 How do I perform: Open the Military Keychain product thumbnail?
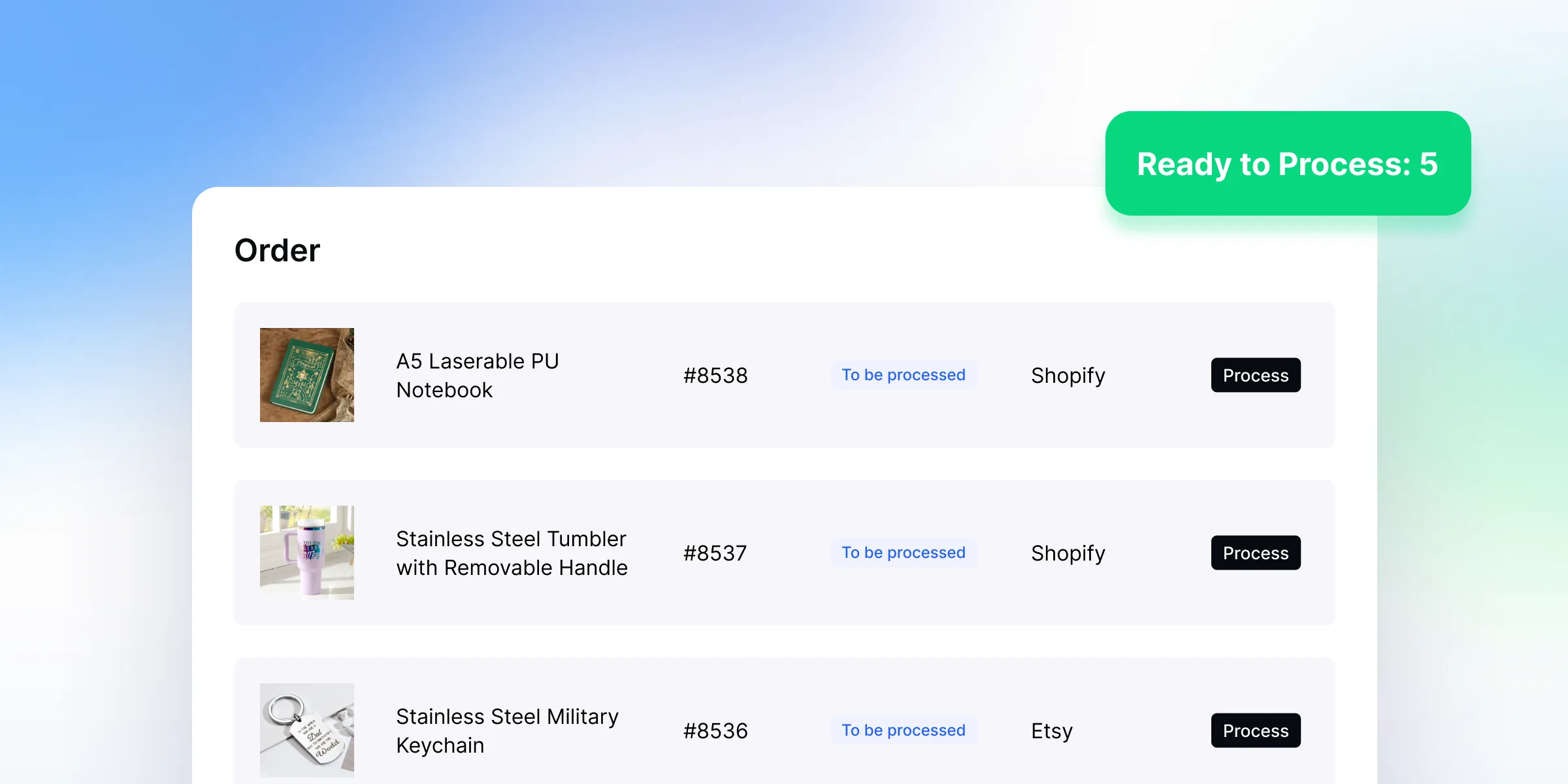pyautogui.click(x=306, y=730)
